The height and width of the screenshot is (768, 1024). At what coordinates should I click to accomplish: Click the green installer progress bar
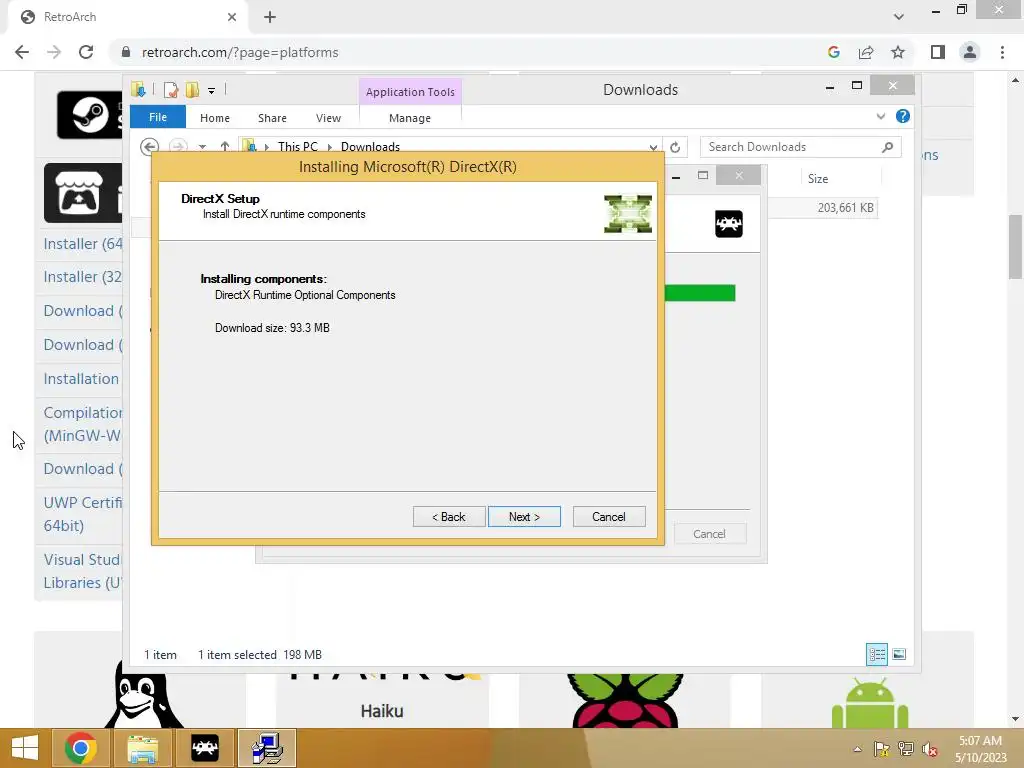tap(699, 293)
